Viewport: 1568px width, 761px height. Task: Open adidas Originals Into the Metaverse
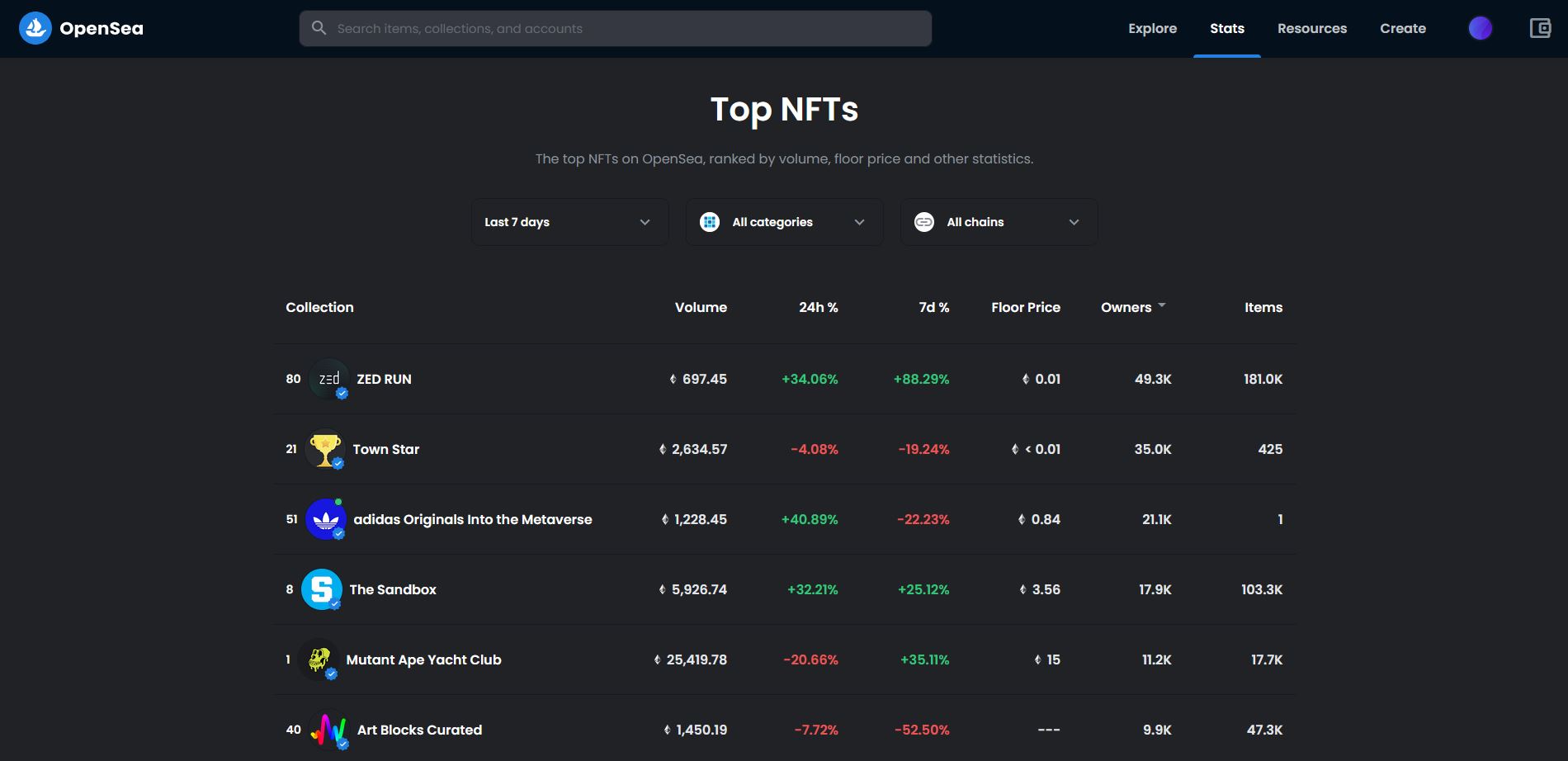click(x=473, y=519)
